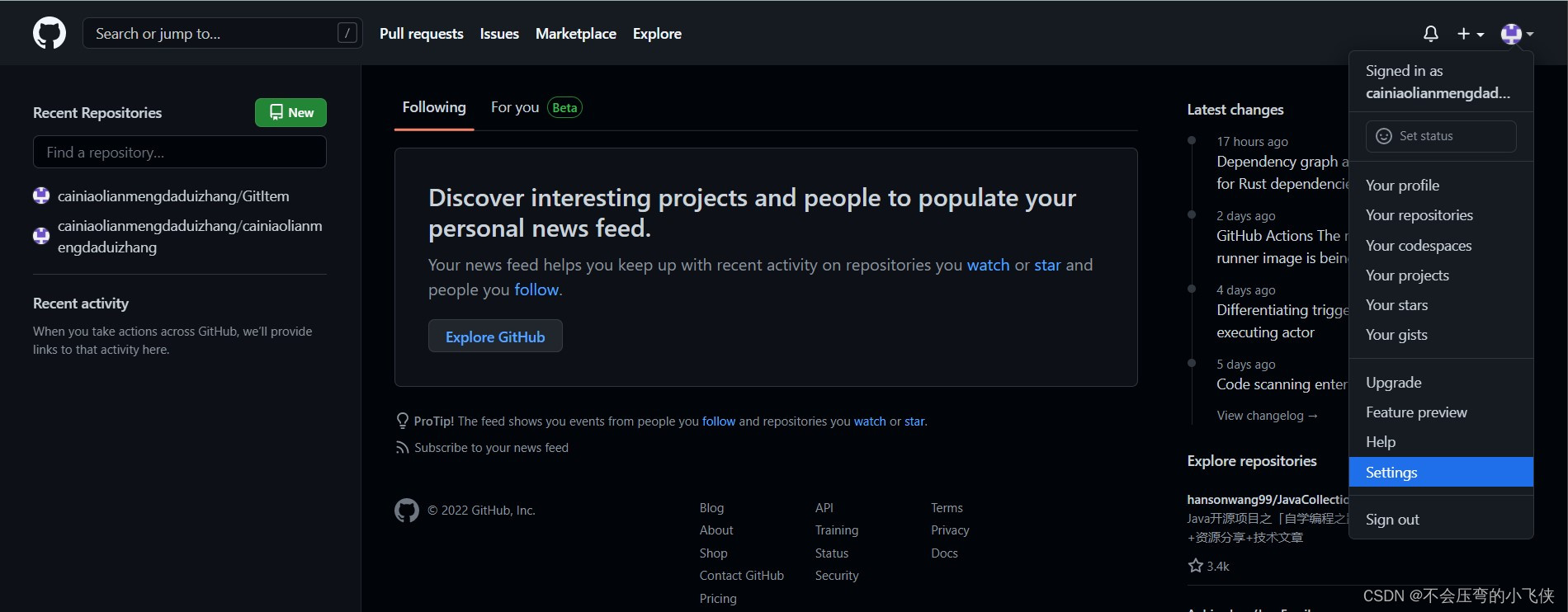Image resolution: width=1568 pixels, height=612 pixels.
Task: Select 'Your profile' from user menu
Action: (x=1441, y=186)
